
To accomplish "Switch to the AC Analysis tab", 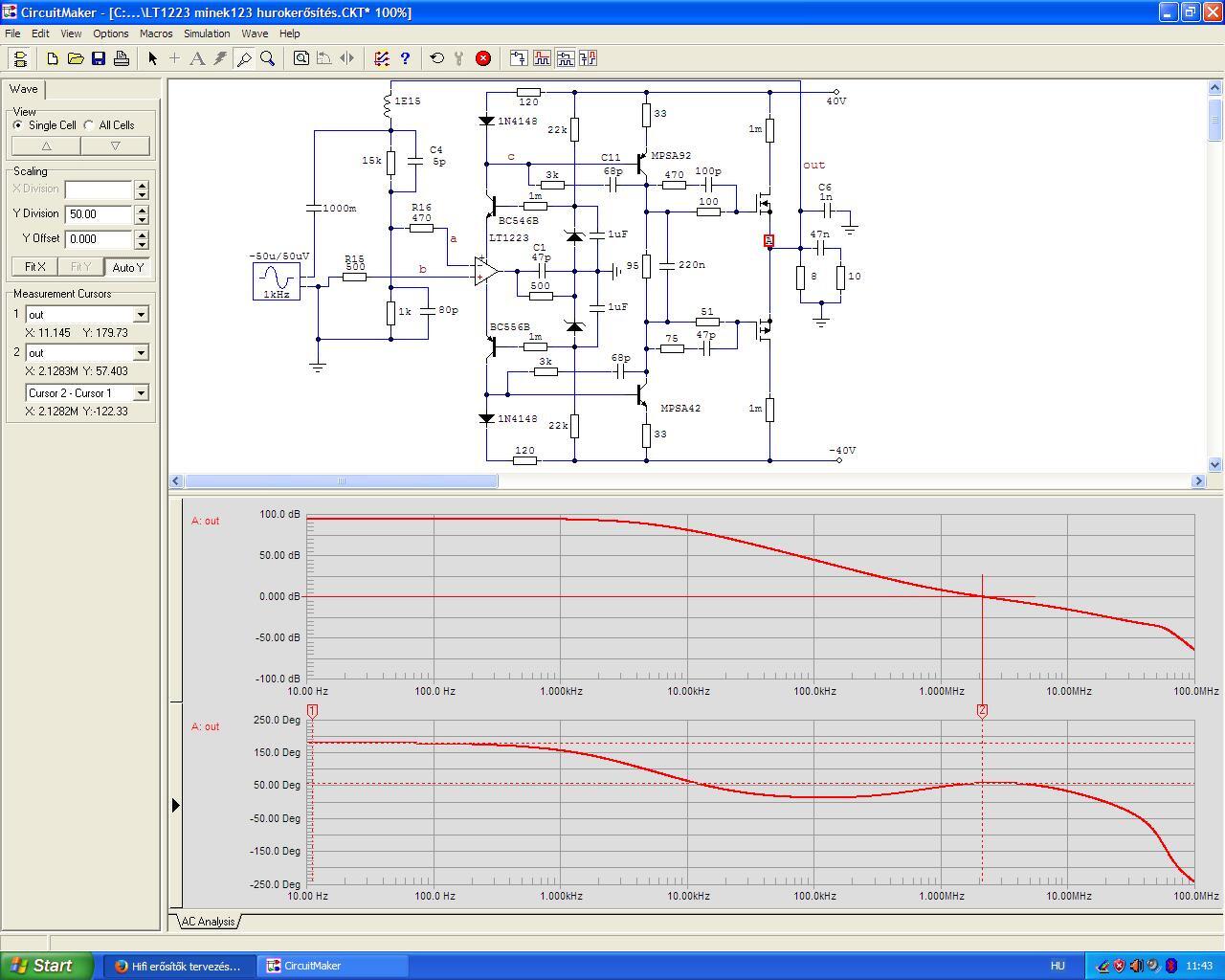I will point(208,922).
